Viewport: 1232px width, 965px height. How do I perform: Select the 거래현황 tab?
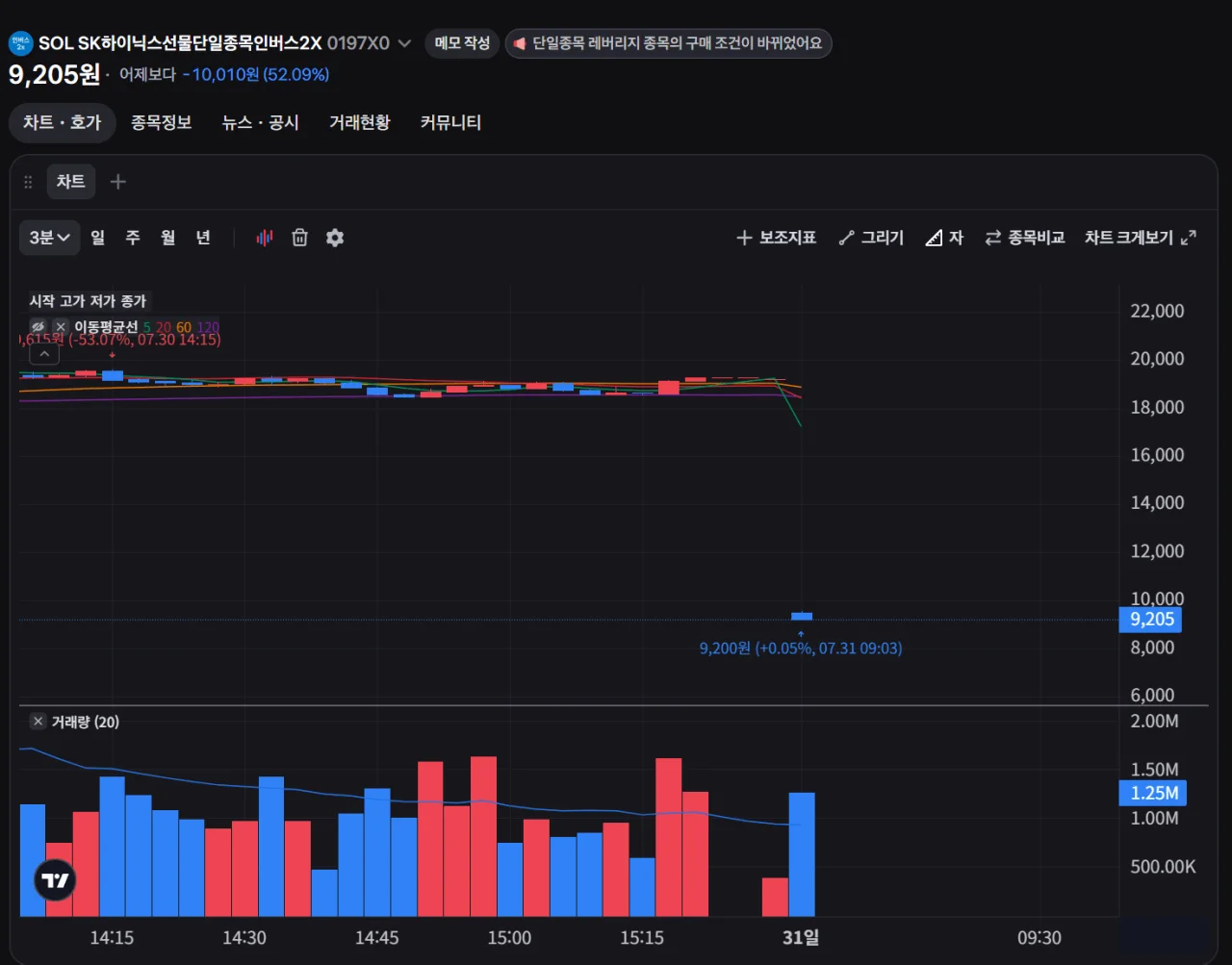360,123
